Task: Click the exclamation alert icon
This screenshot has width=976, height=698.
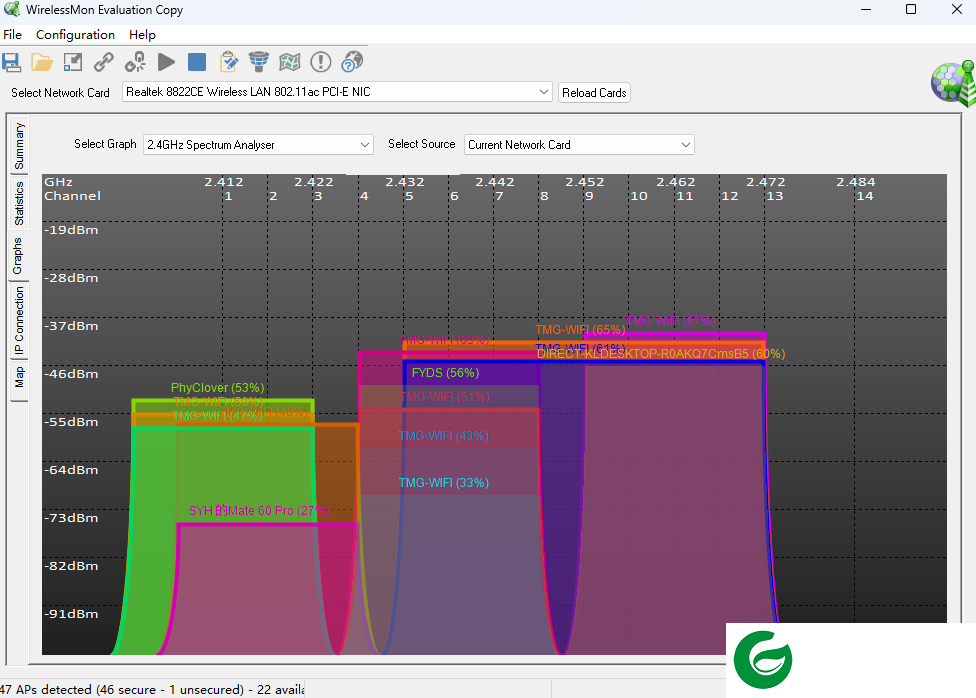Action: point(321,62)
